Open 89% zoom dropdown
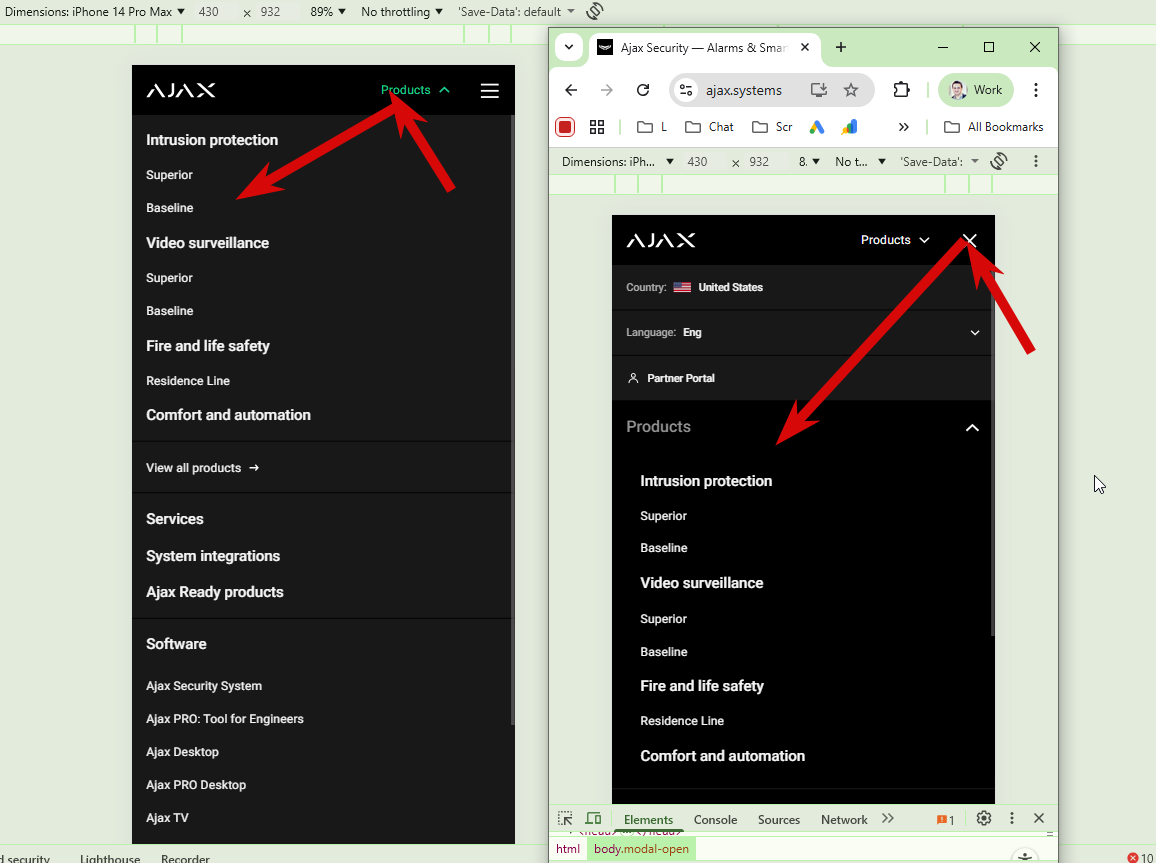This screenshot has height=863, width=1156. coord(327,12)
